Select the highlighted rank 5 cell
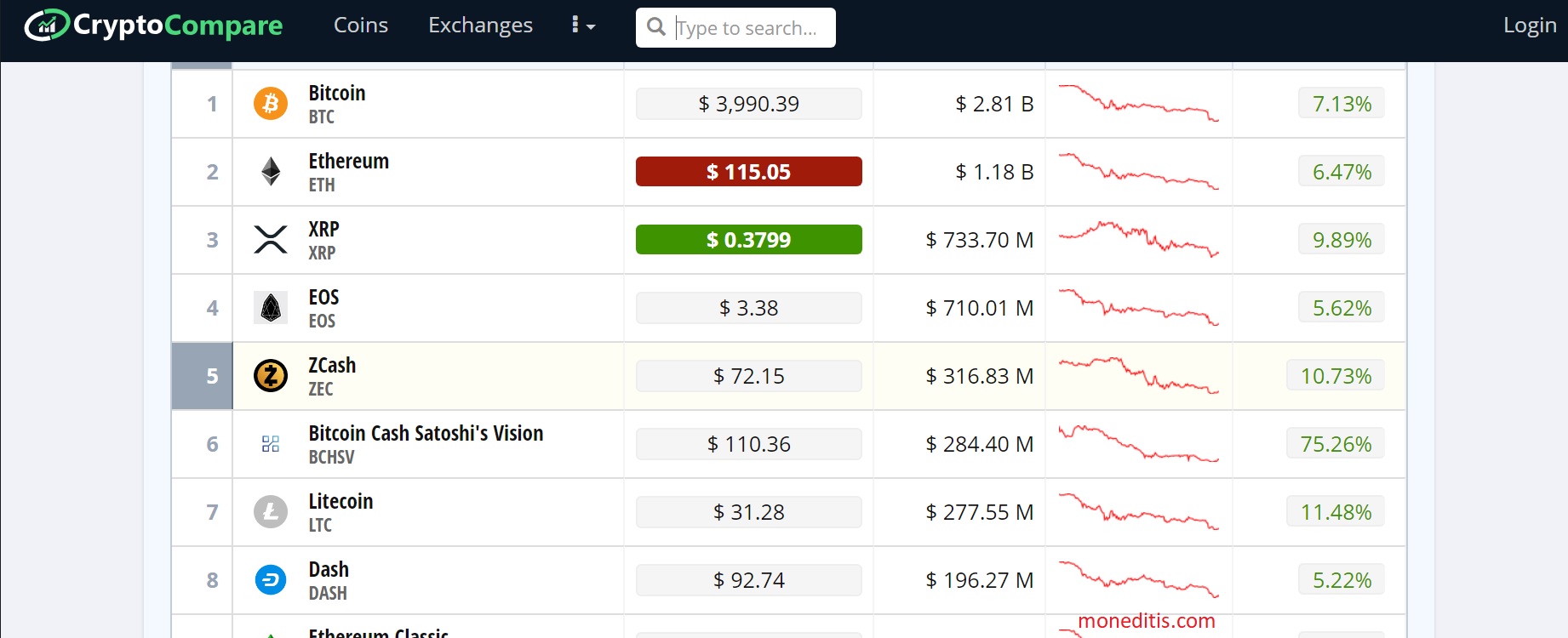 tap(203, 376)
